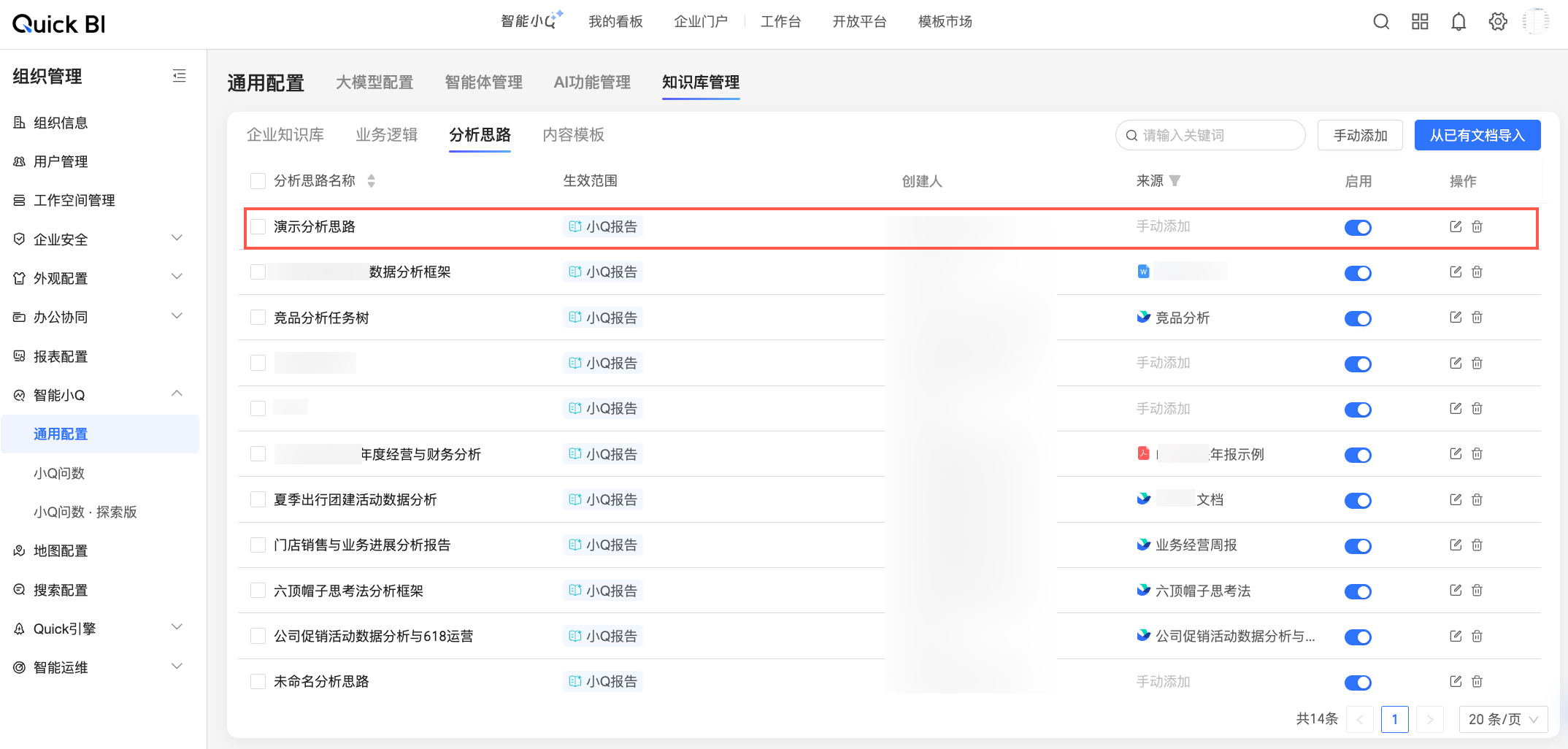Viewport: 1568px width, 749px height.
Task: Edit the 竞品分析任务树 row
Action: [1456, 317]
